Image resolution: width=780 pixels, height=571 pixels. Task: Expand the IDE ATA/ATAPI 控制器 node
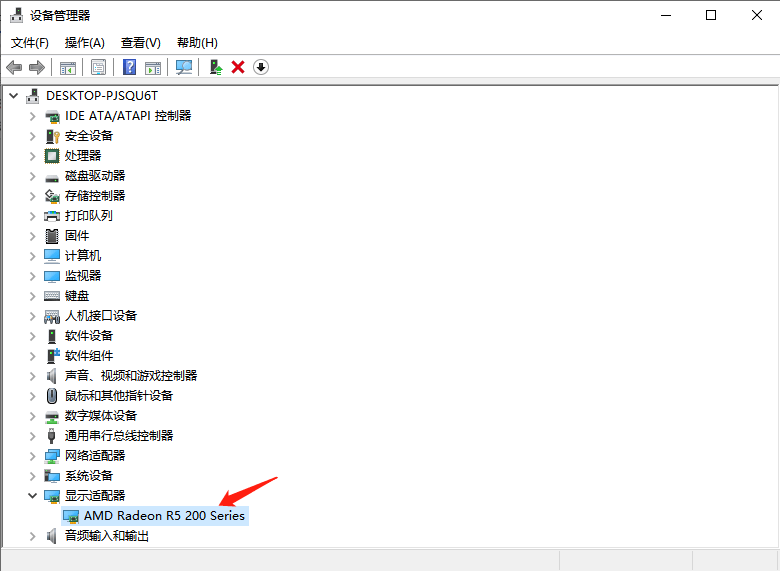point(33,115)
